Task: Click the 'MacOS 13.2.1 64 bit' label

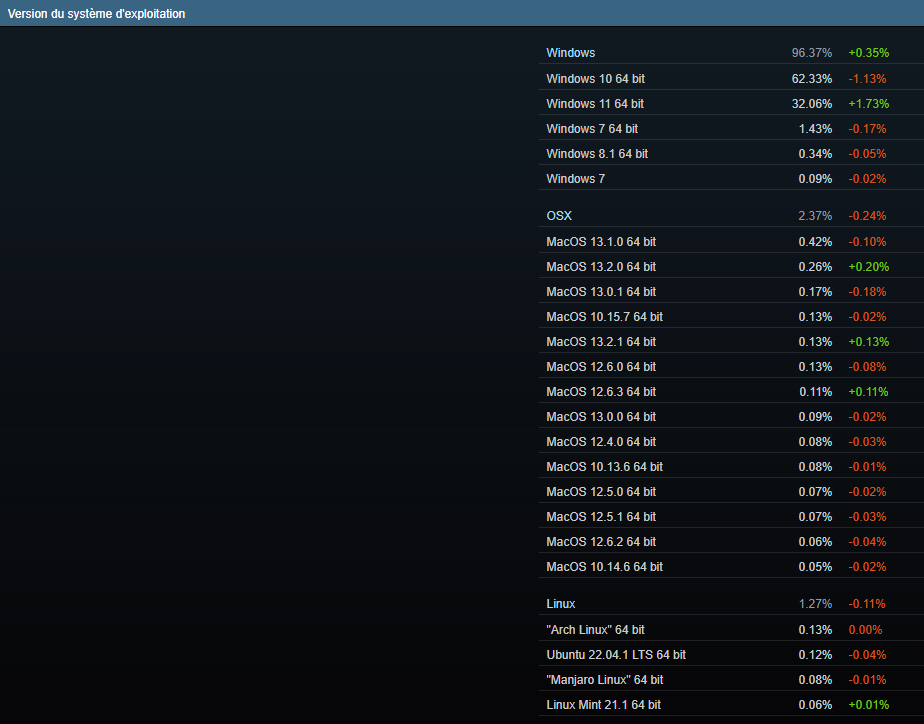Action: point(600,342)
